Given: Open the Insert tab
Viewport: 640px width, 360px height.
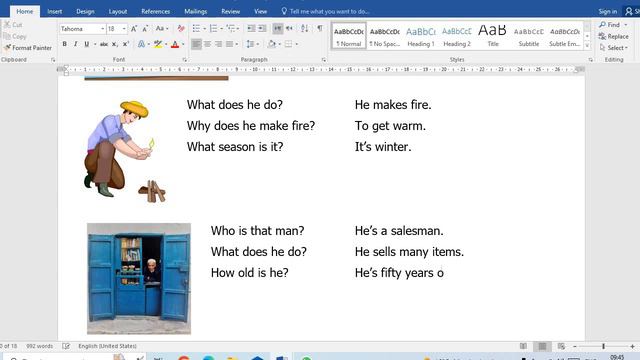Looking at the screenshot, I should point(55,11).
